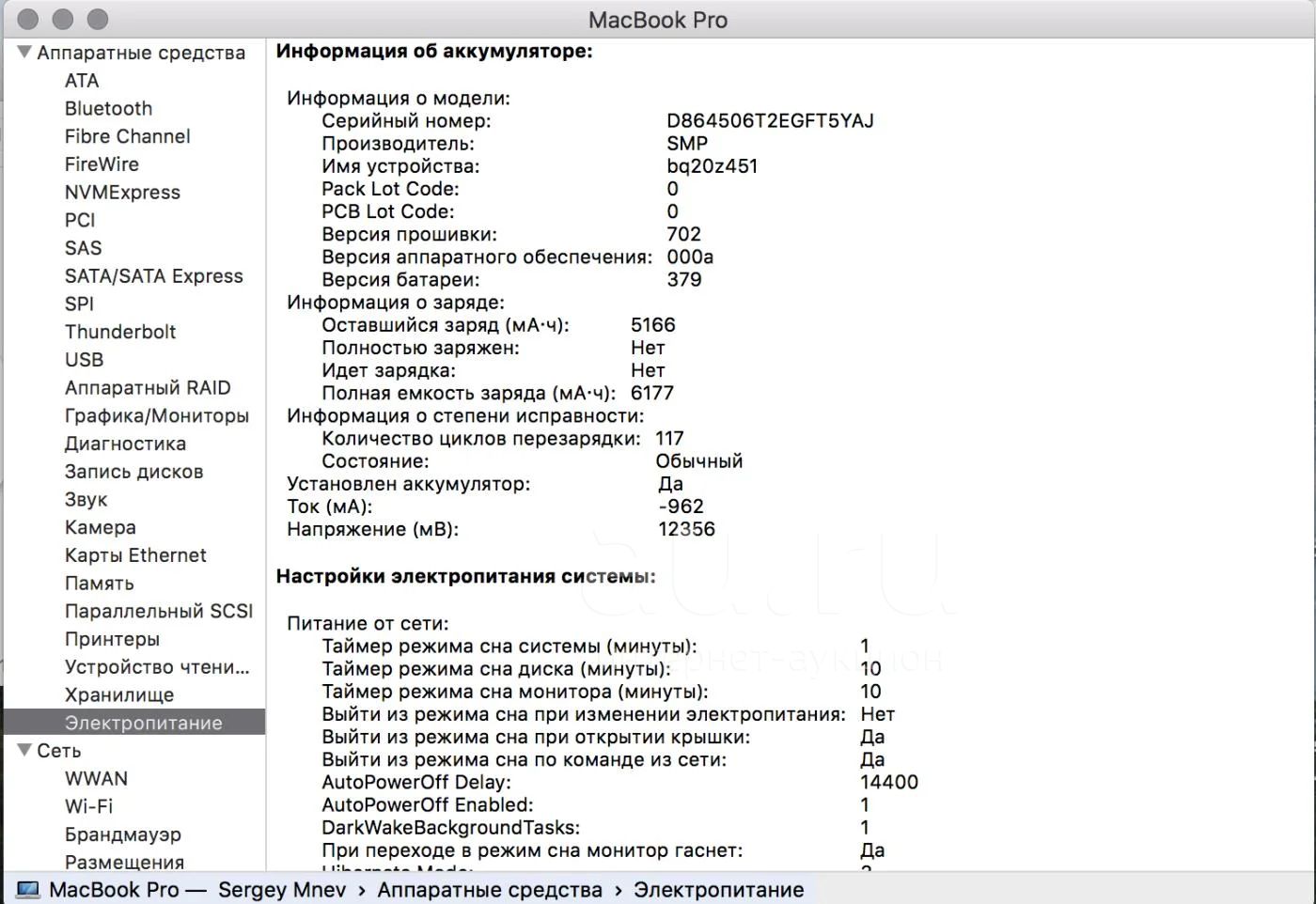This screenshot has width=1316, height=904.
Task: Click AutoPowerOff Delay value 14400
Action: tap(889, 782)
